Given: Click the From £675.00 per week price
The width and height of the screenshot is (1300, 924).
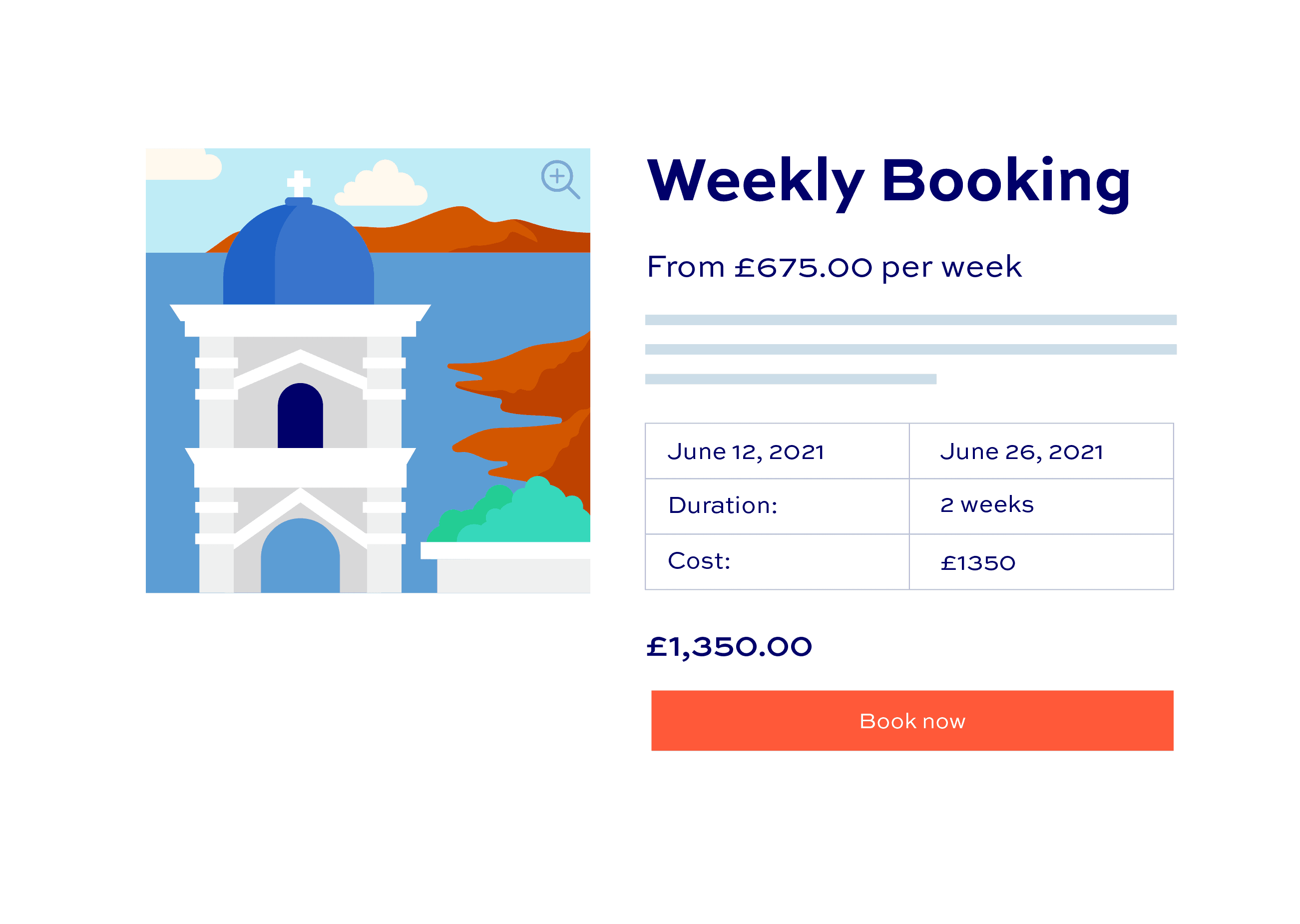Looking at the screenshot, I should pos(834,267).
